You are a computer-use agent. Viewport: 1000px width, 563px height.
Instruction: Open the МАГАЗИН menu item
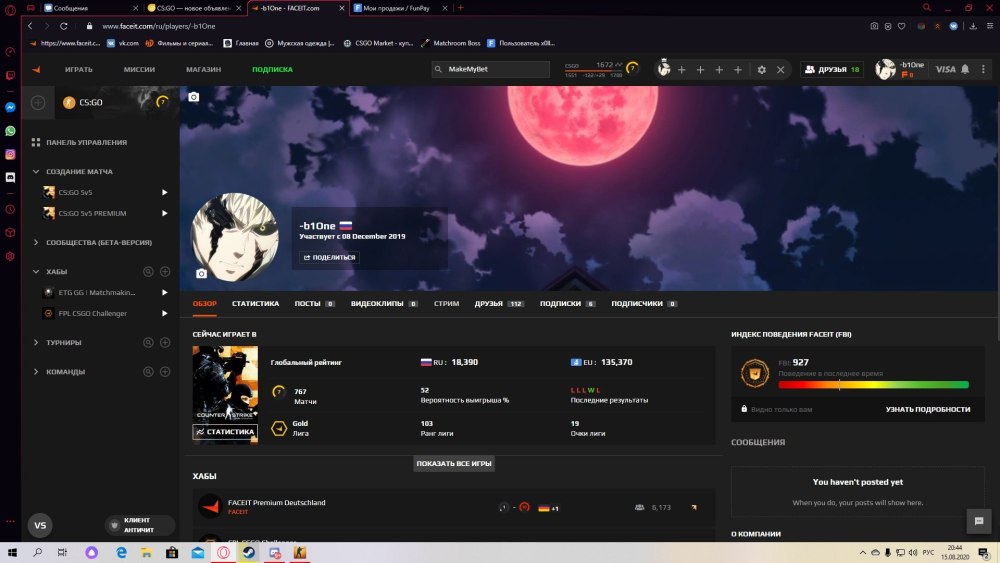point(203,69)
